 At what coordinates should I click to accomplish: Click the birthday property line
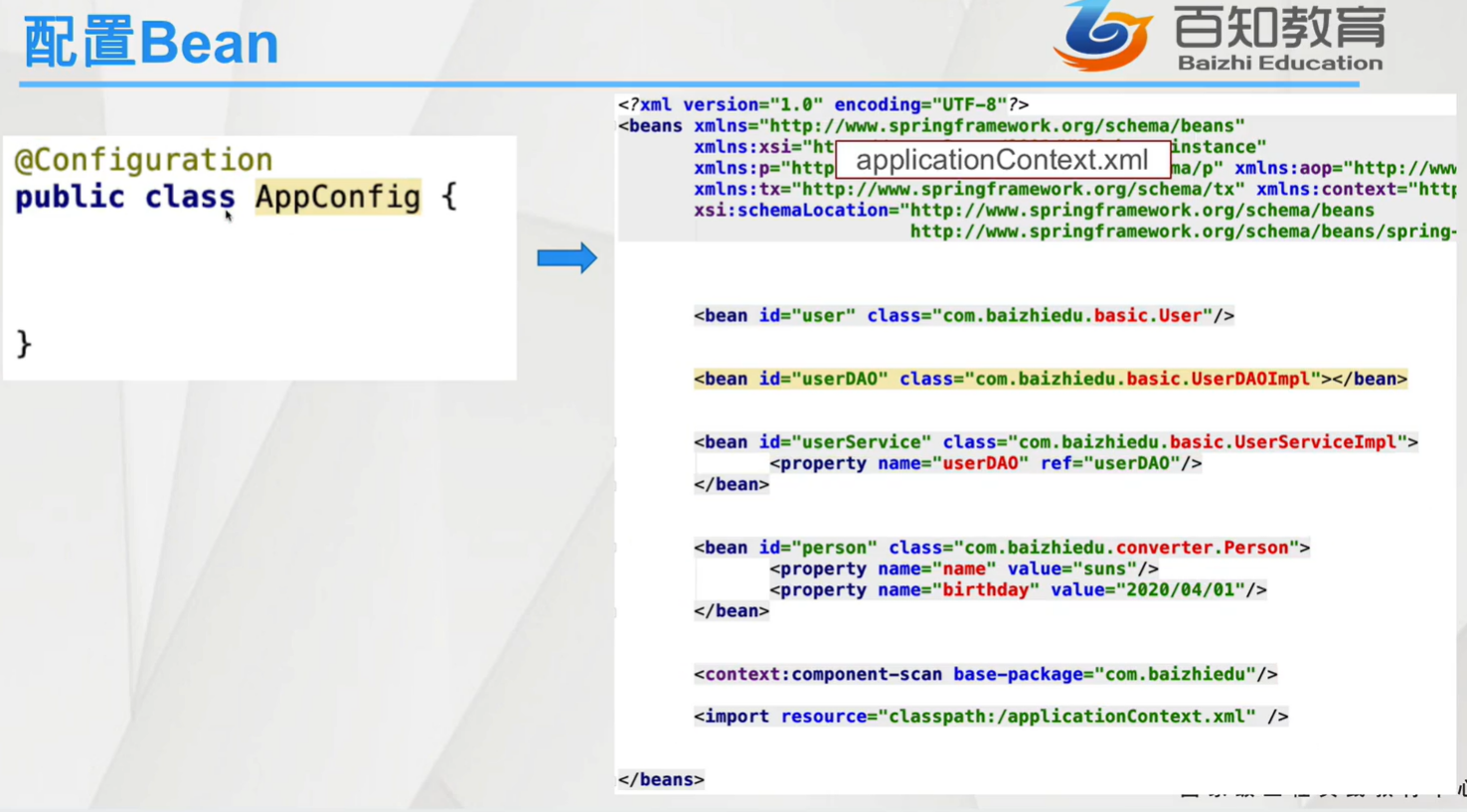tap(1018, 590)
